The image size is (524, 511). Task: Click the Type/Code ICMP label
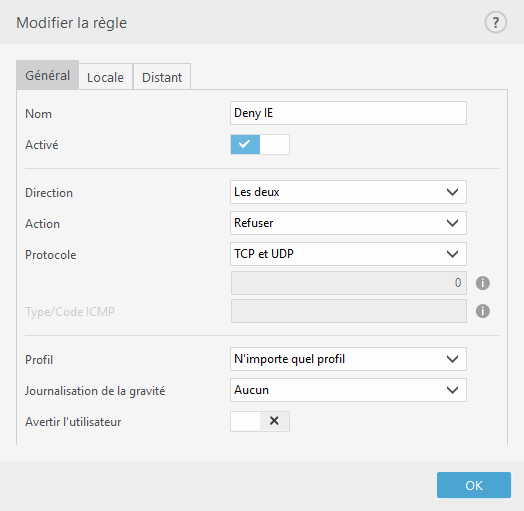click(x=70, y=312)
